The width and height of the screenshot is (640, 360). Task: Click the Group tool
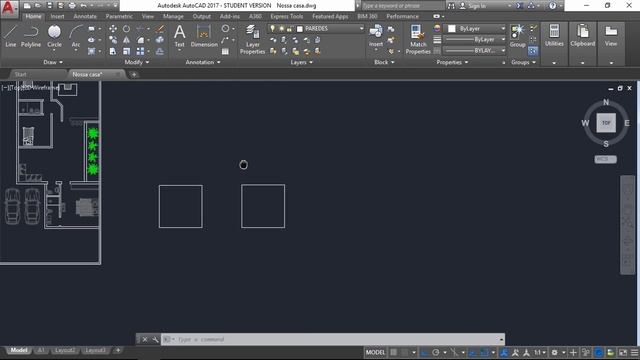click(x=518, y=36)
